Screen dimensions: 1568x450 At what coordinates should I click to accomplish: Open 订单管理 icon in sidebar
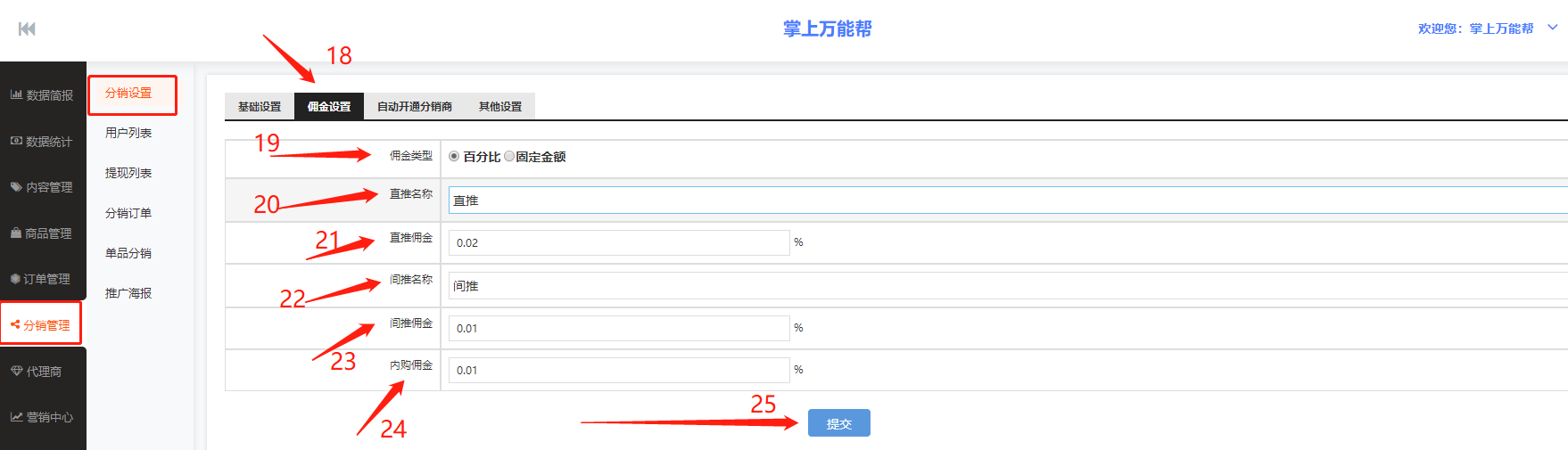coord(15,279)
